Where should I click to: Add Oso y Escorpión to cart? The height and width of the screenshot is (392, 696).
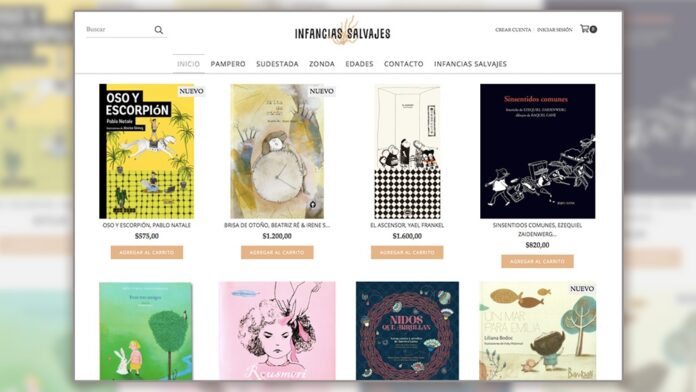pos(146,252)
